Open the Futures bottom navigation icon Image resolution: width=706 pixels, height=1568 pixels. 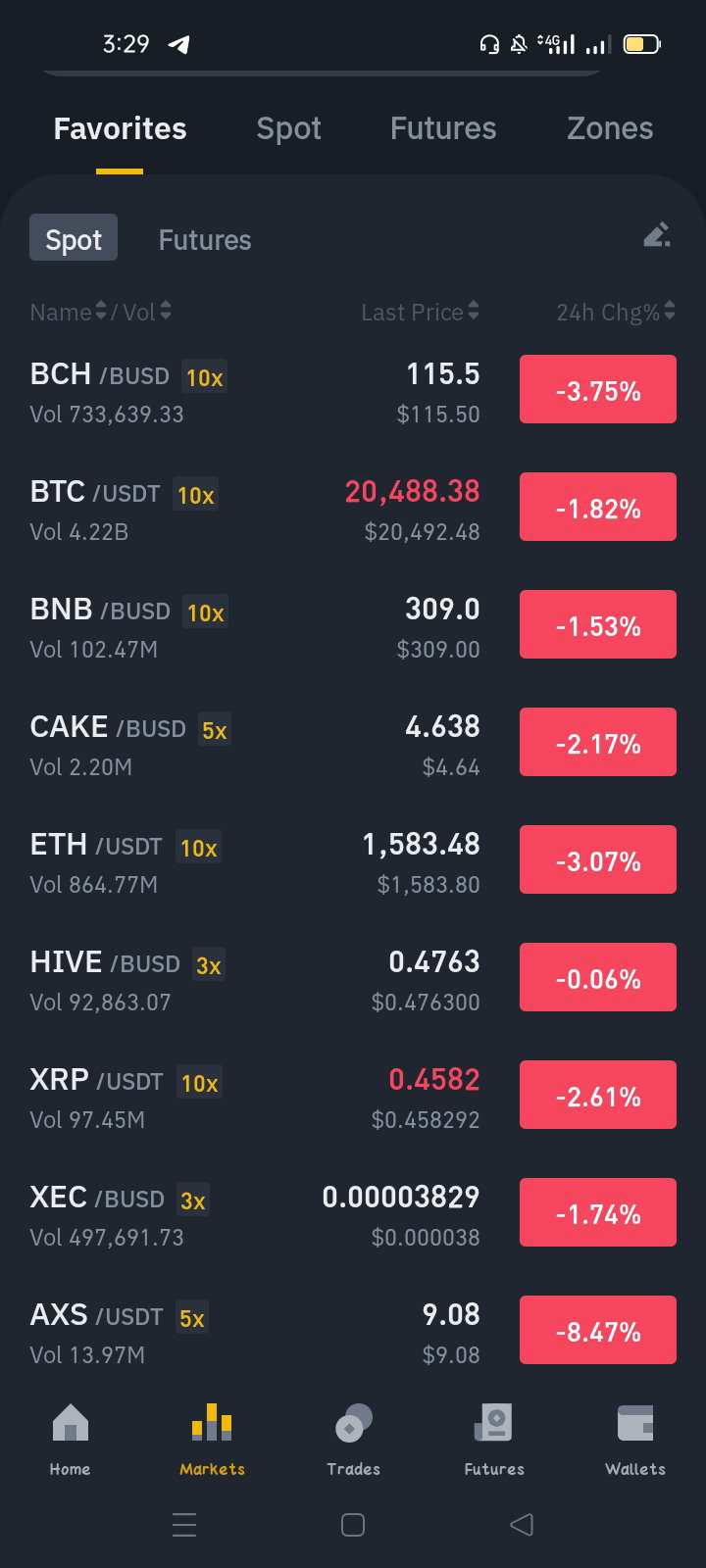pyautogui.click(x=494, y=1423)
